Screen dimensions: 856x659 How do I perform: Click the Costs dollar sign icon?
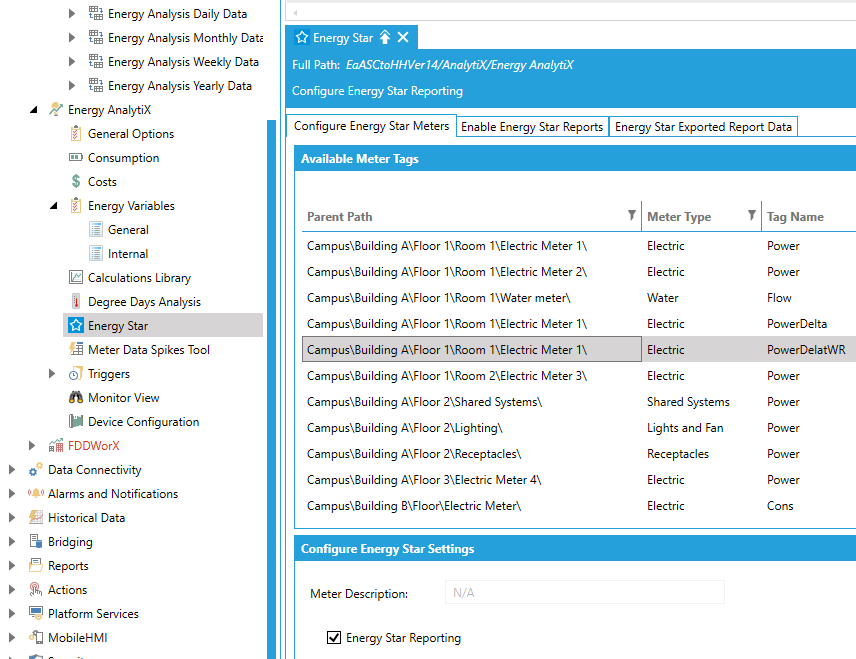point(76,182)
